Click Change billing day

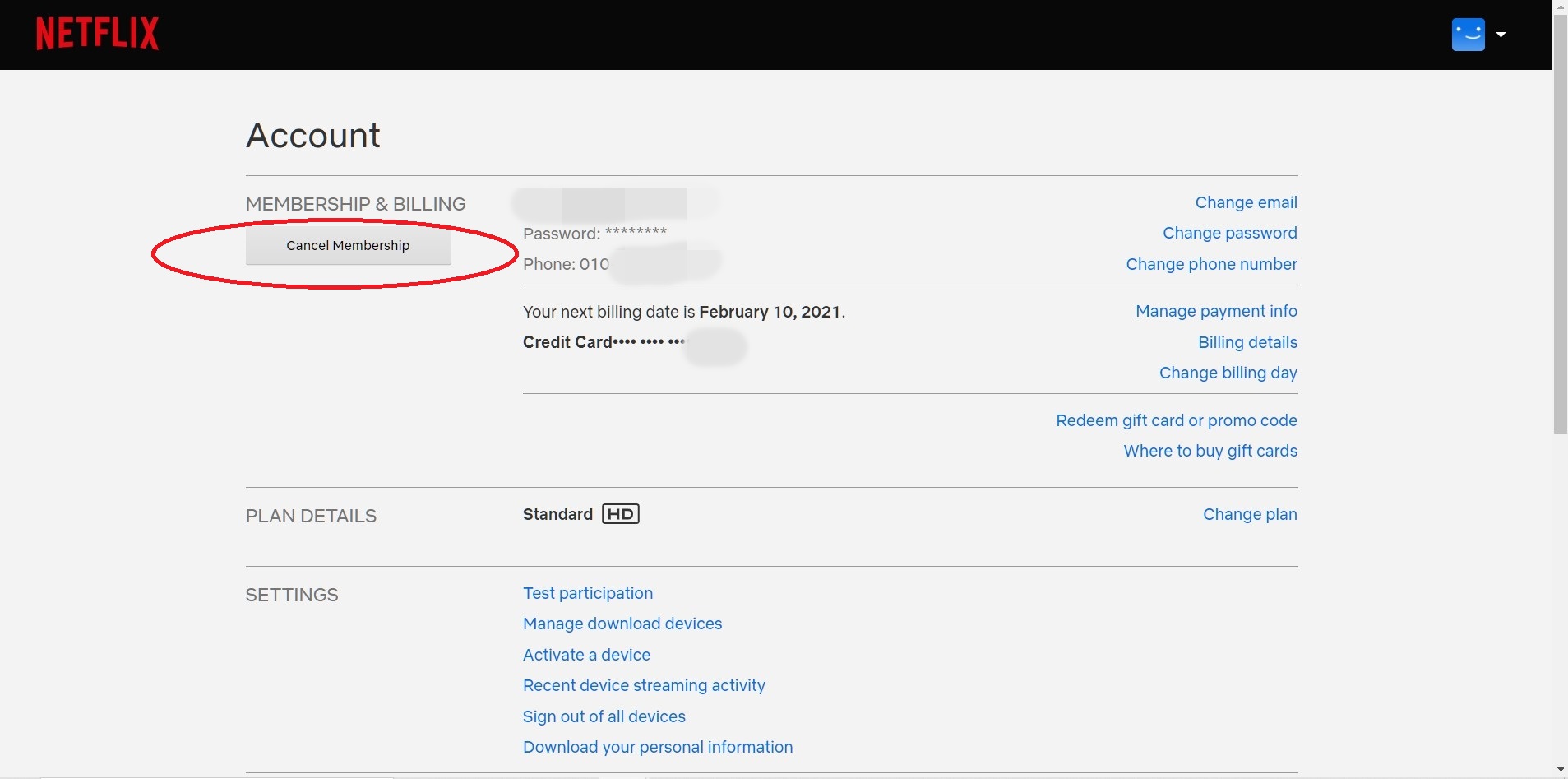tap(1228, 373)
